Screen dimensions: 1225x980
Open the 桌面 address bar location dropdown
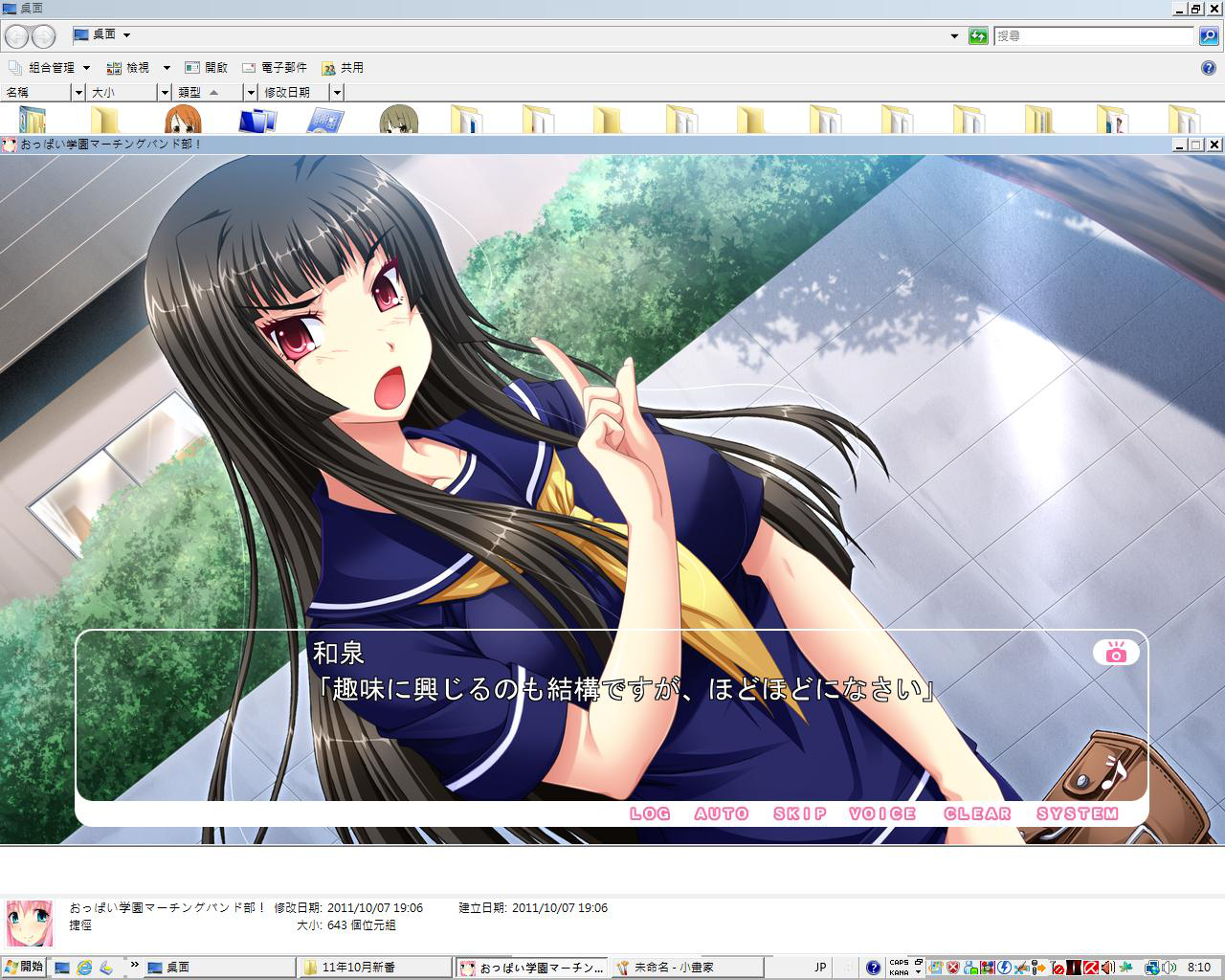click(126, 35)
